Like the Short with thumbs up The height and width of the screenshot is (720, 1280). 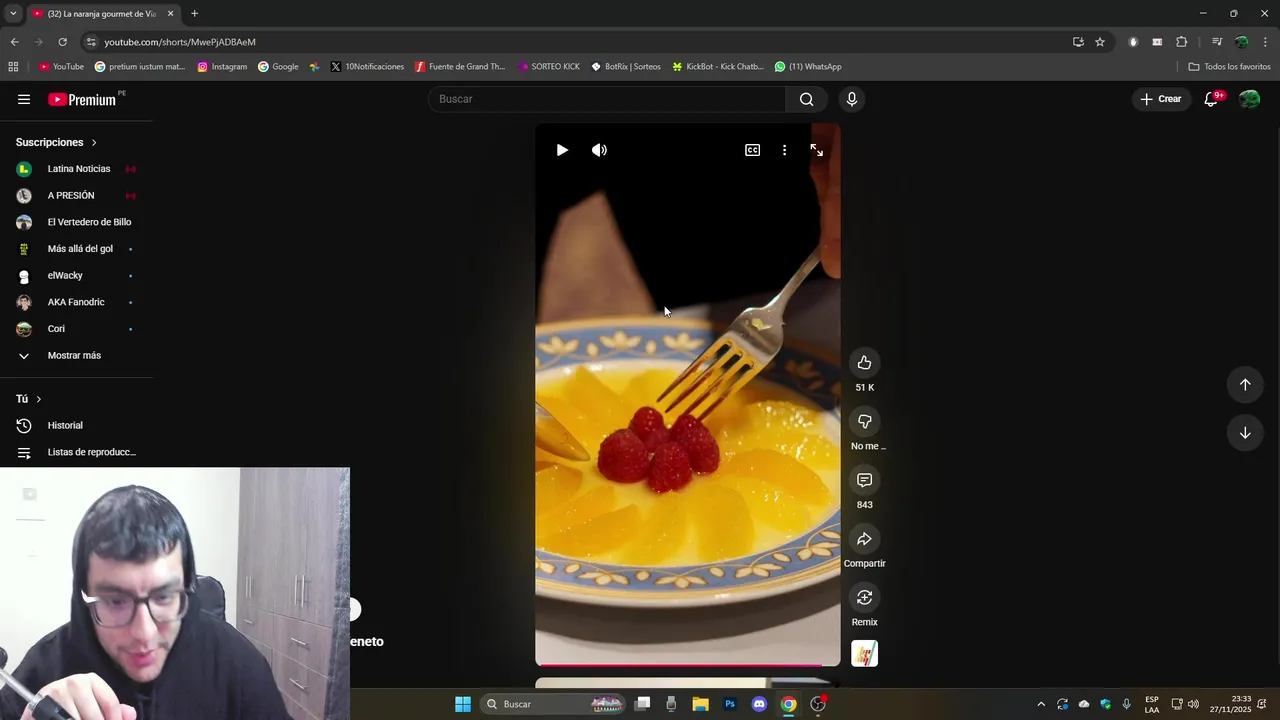tap(864, 363)
